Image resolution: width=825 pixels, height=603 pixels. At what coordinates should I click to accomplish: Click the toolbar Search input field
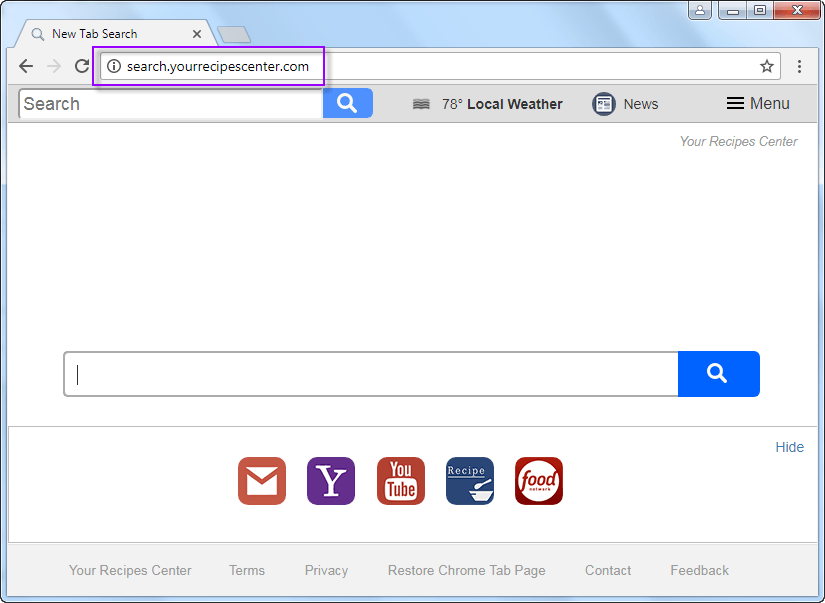[170, 104]
